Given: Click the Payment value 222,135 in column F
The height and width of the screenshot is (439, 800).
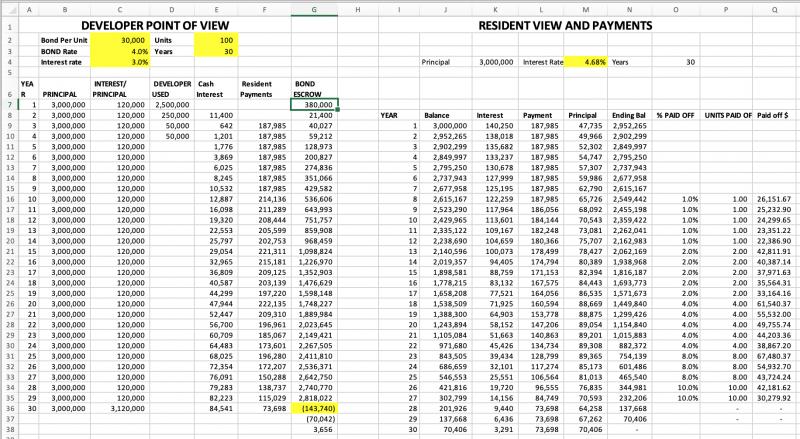Looking at the screenshot, I should [x=271, y=304].
